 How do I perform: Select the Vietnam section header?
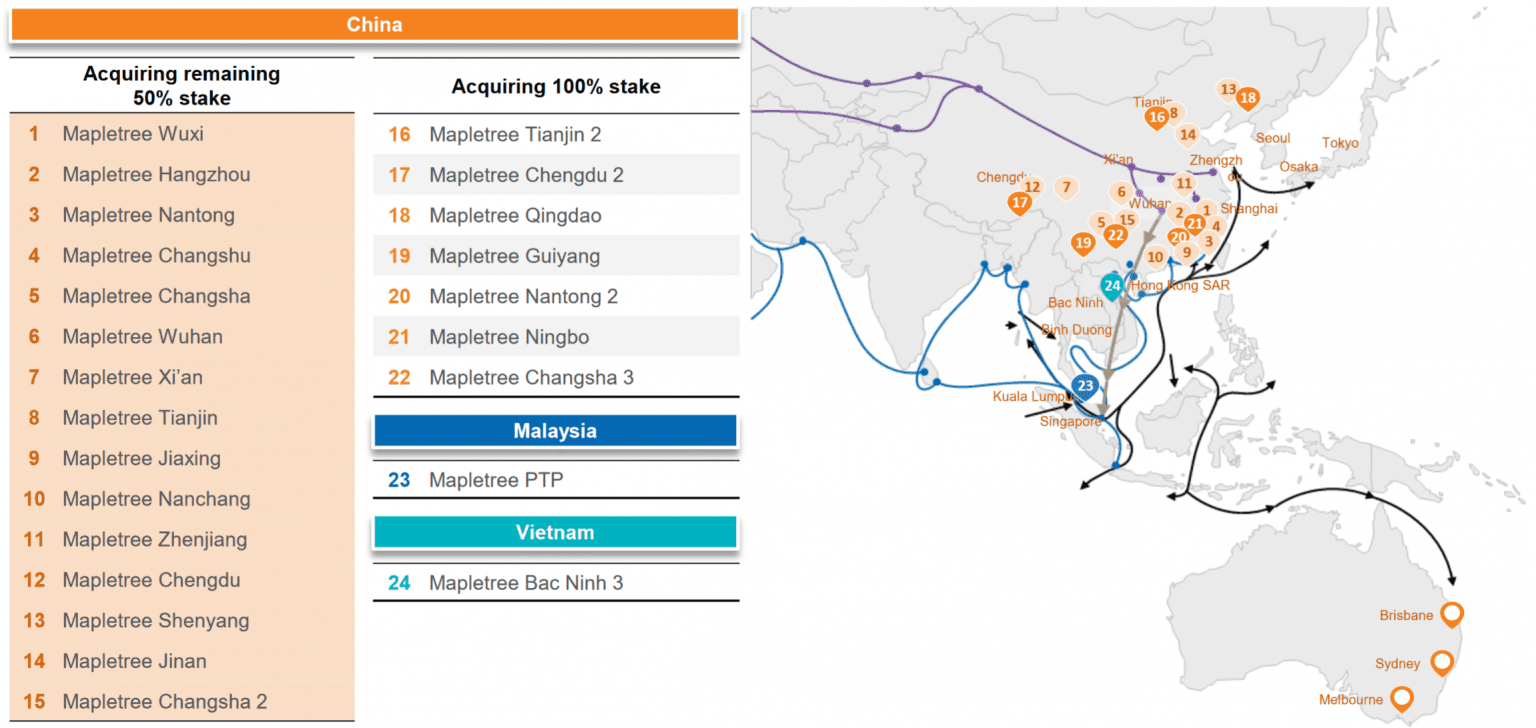555,532
